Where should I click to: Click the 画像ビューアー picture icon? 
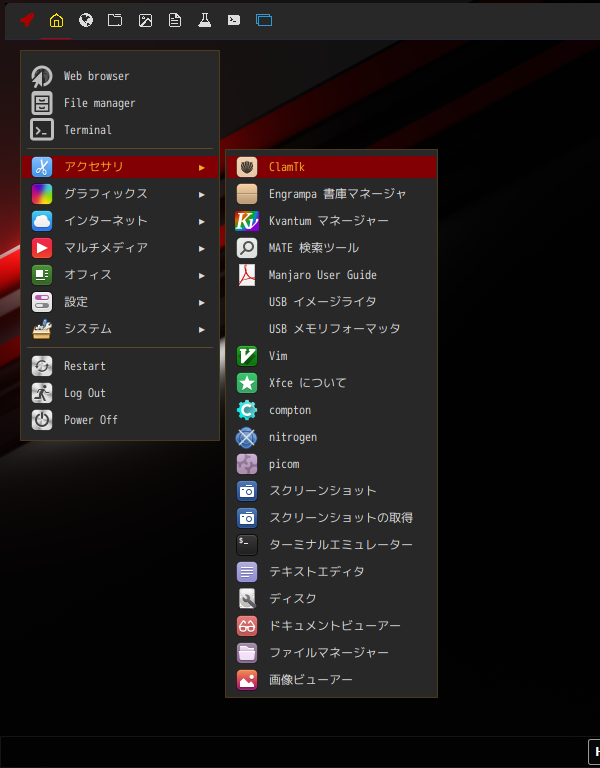247,680
